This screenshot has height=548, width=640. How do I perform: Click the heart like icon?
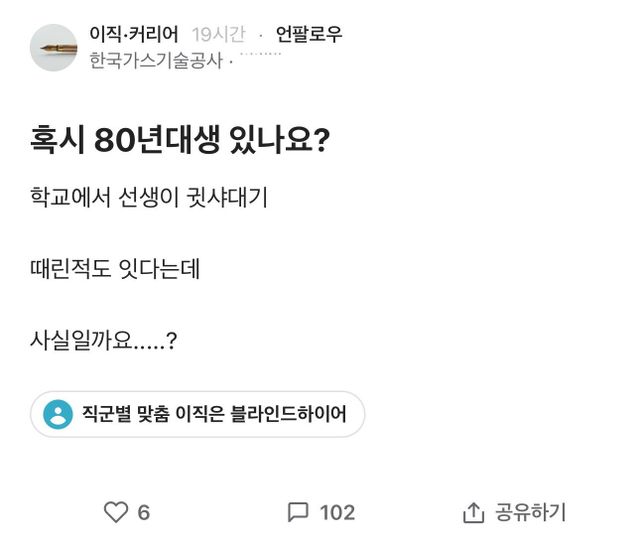pos(116,513)
